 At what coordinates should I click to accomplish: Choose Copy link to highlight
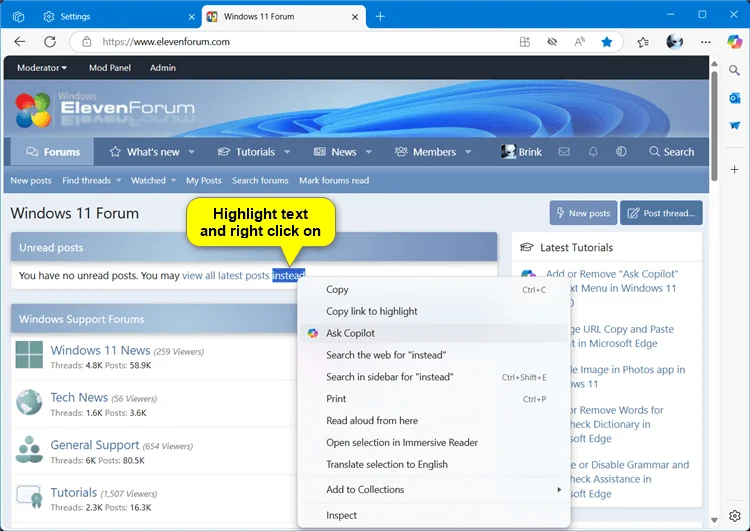click(x=434, y=311)
